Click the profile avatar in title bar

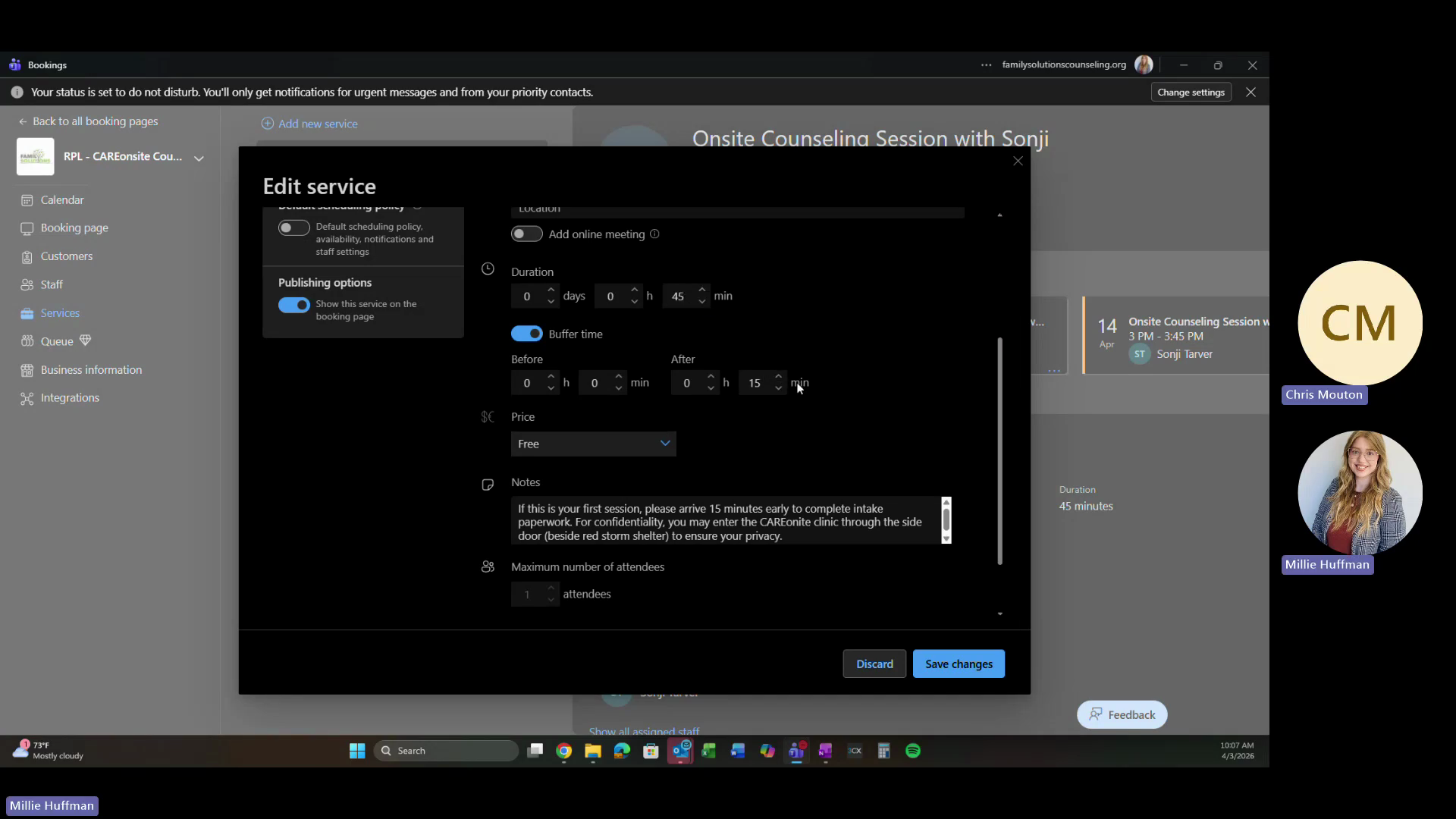[1144, 65]
